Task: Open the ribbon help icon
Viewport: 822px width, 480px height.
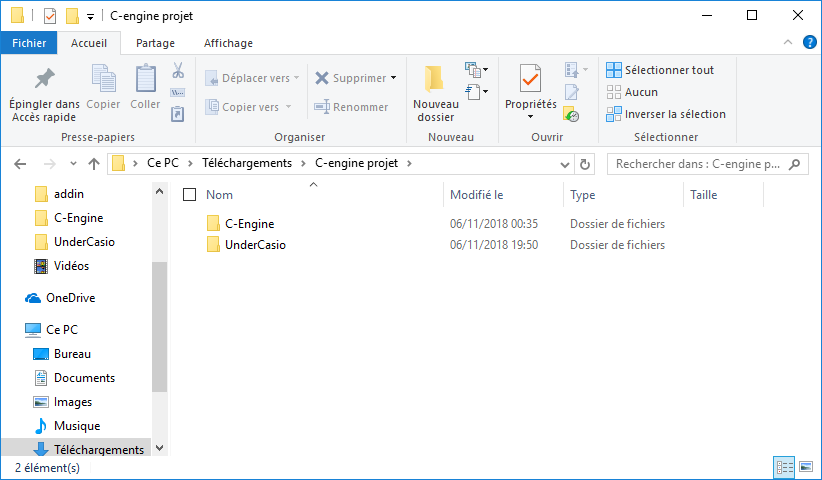Action: point(809,42)
